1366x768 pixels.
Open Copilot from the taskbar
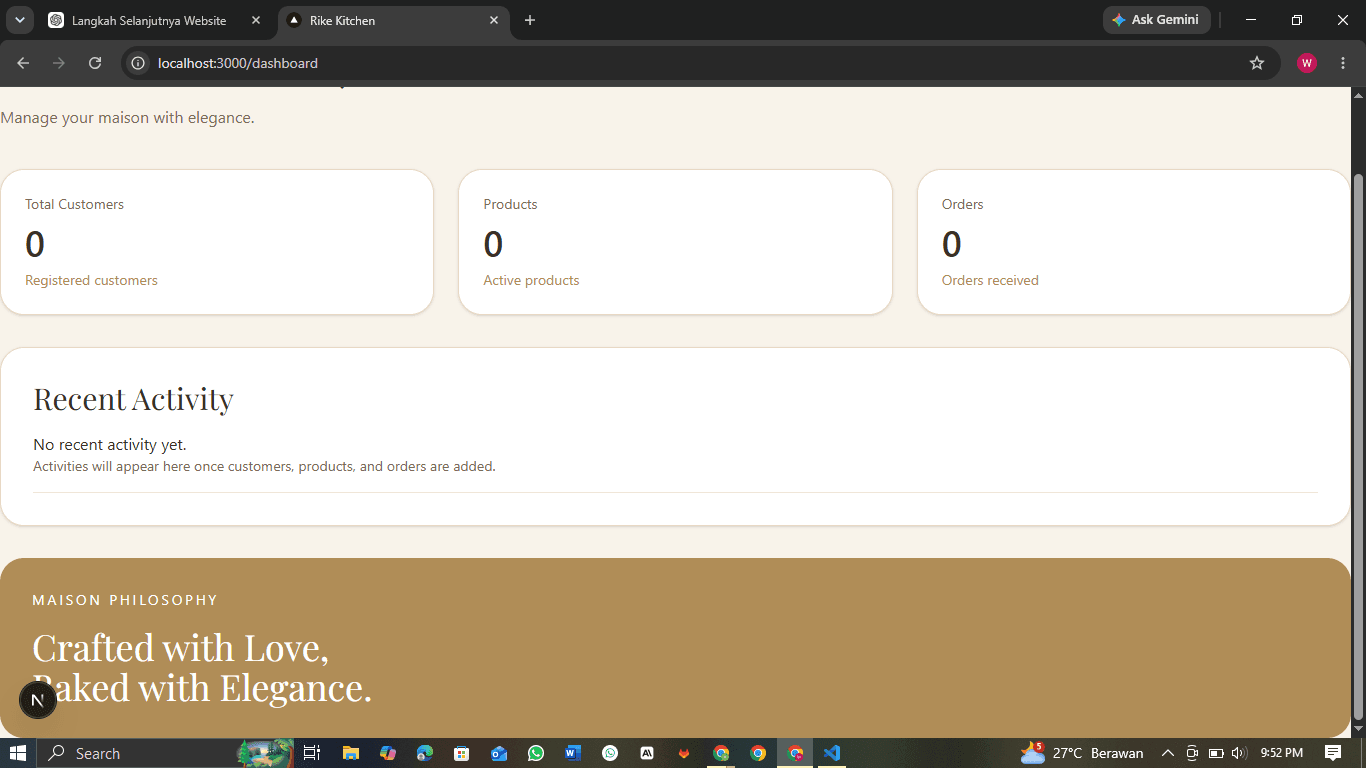click(x=388, y=753)
